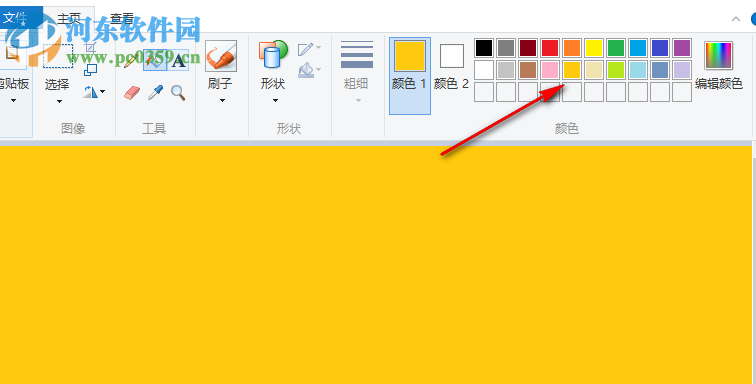Click the Resize icon in 图像 group
756x384 pixels.
(x=90, y=70)
